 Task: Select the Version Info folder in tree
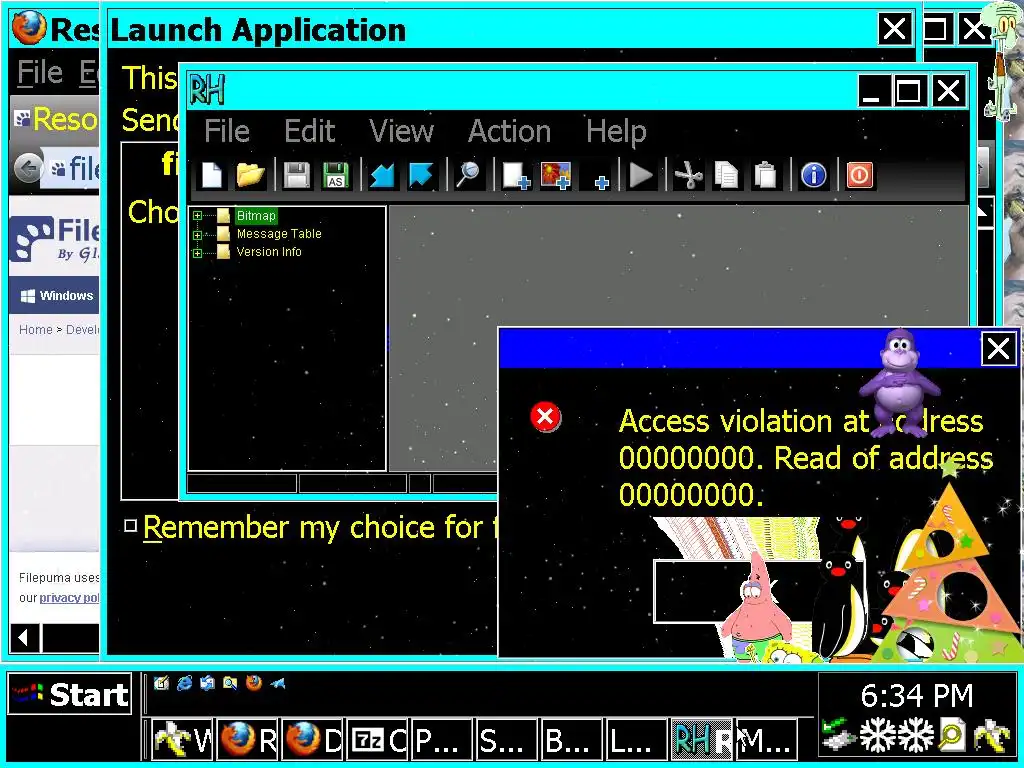point(269,252)
